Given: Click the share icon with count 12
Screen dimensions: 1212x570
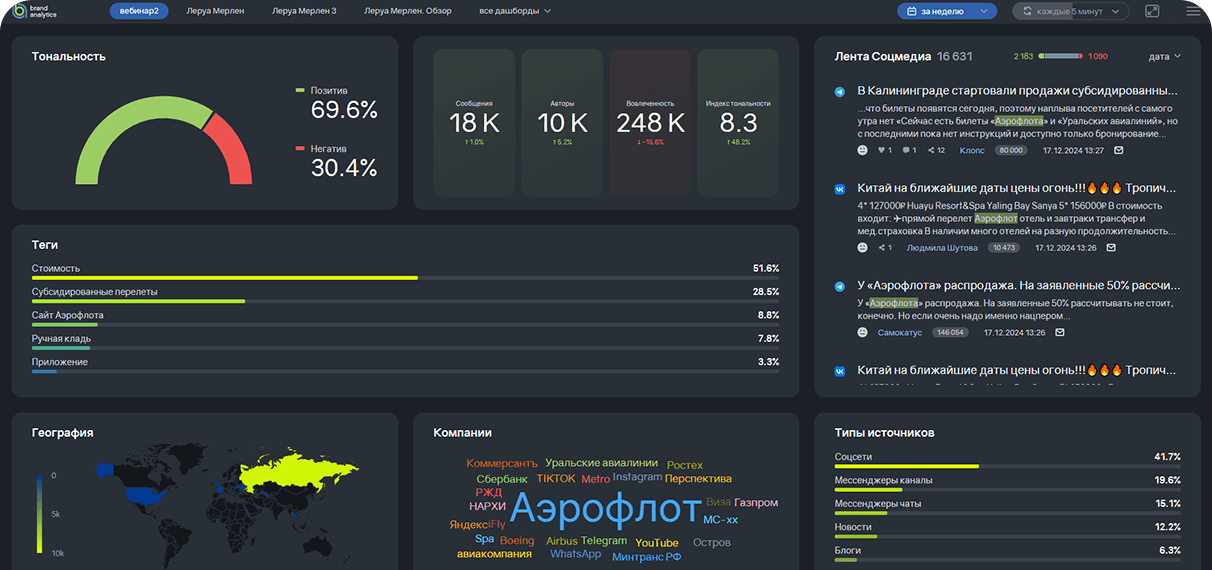Looking at the screenshot, I should pos(931,150).
